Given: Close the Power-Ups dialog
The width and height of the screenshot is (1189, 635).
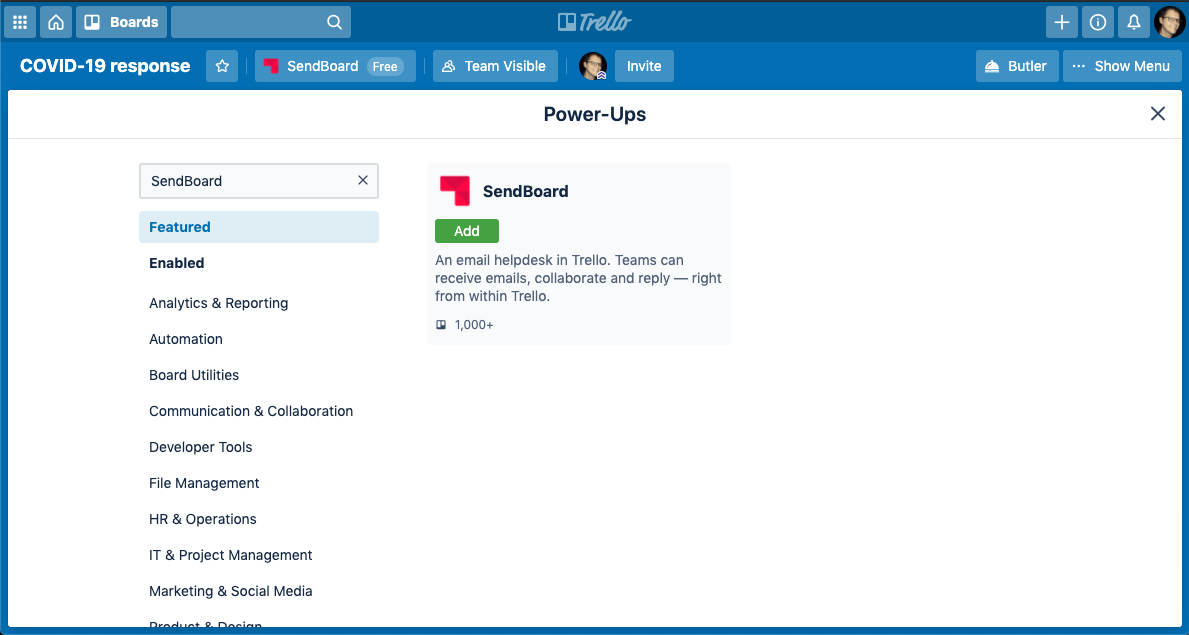Looking at the screenshot, I should coord(1157,114).
